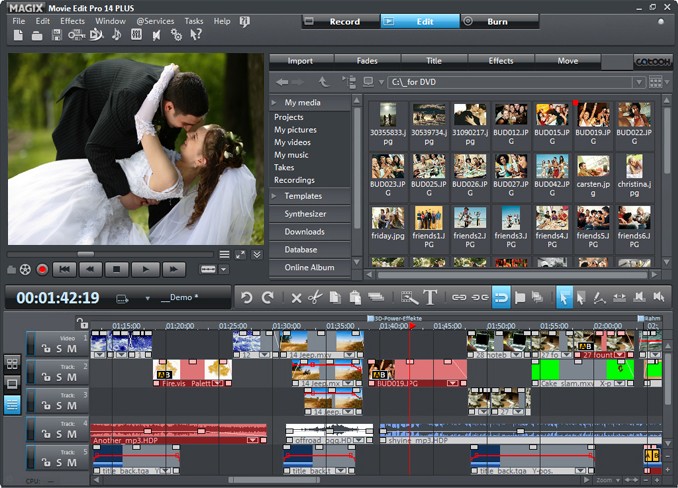Screen dimensions: 678x488
Task: Click the Redo arrow in edit toolbar
Action: [268, 297]
